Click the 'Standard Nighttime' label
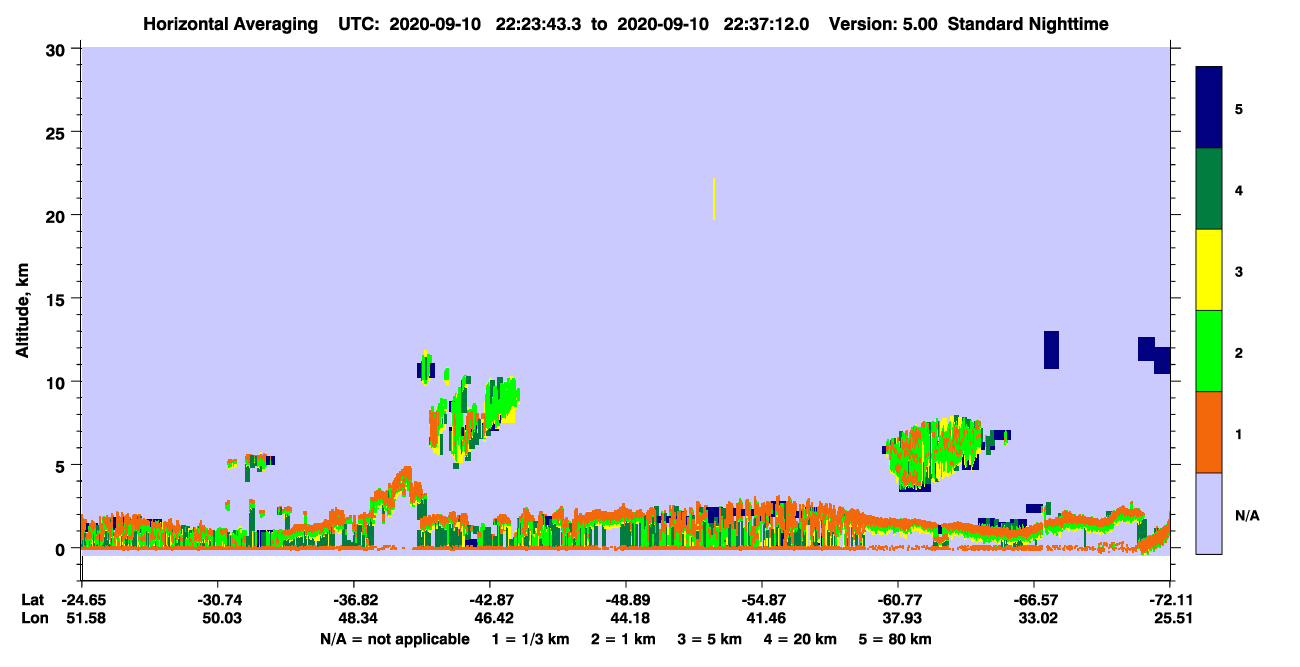This screenshot has width=1300, height=667. point(1027,24)
